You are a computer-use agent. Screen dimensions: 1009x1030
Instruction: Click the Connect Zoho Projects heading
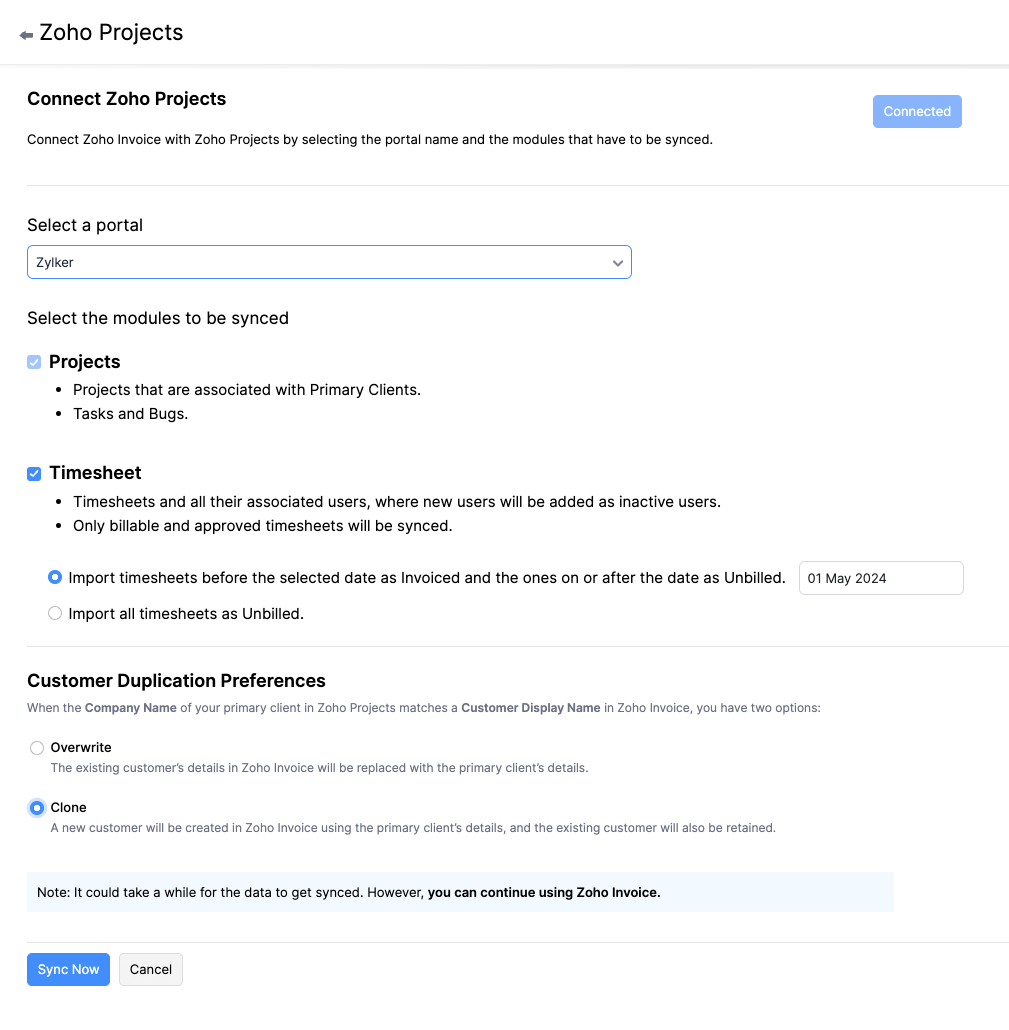point(126,99)
